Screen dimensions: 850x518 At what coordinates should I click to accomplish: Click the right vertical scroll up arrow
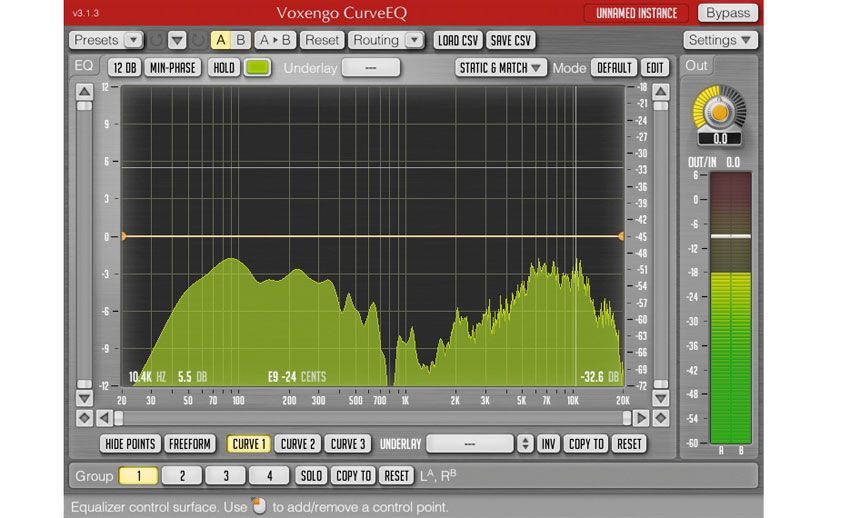(x=660, y=92)
